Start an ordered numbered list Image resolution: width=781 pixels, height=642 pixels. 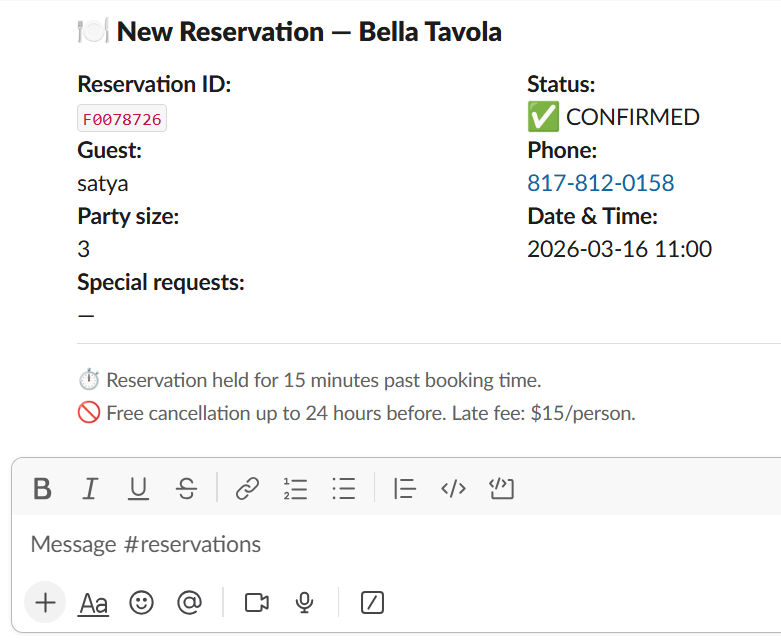[295, 488]
